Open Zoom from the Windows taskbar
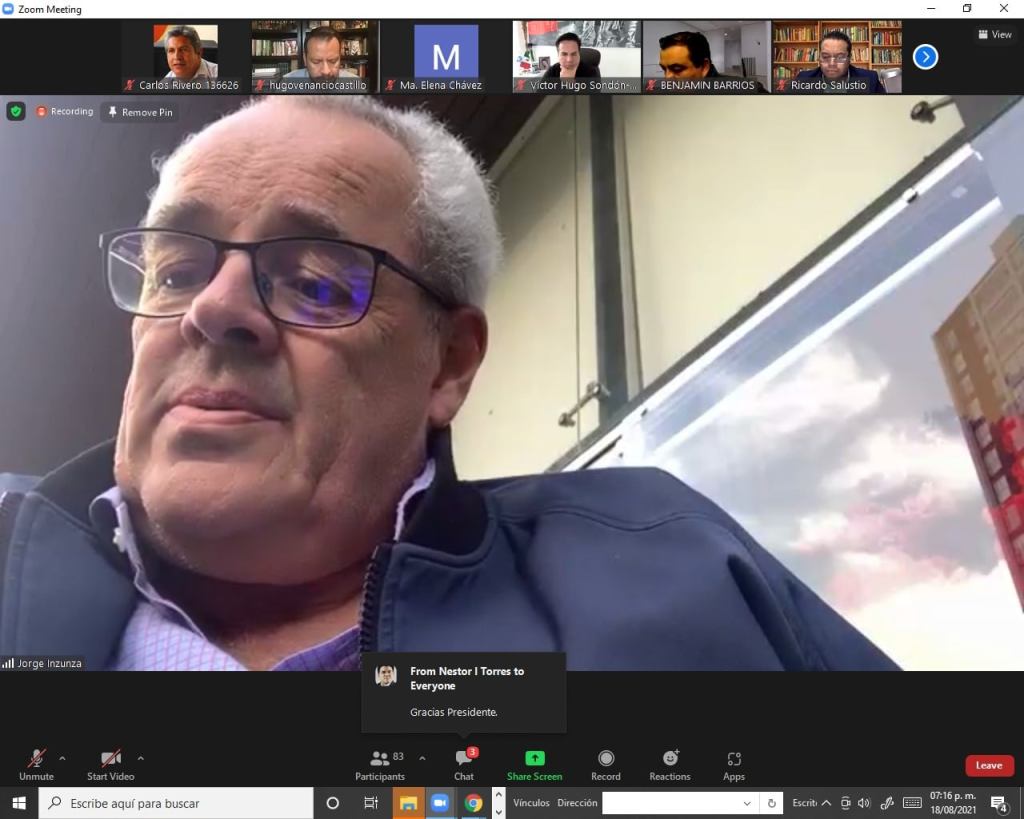The width and height of the screenshot is (1024, 819). 439,803
